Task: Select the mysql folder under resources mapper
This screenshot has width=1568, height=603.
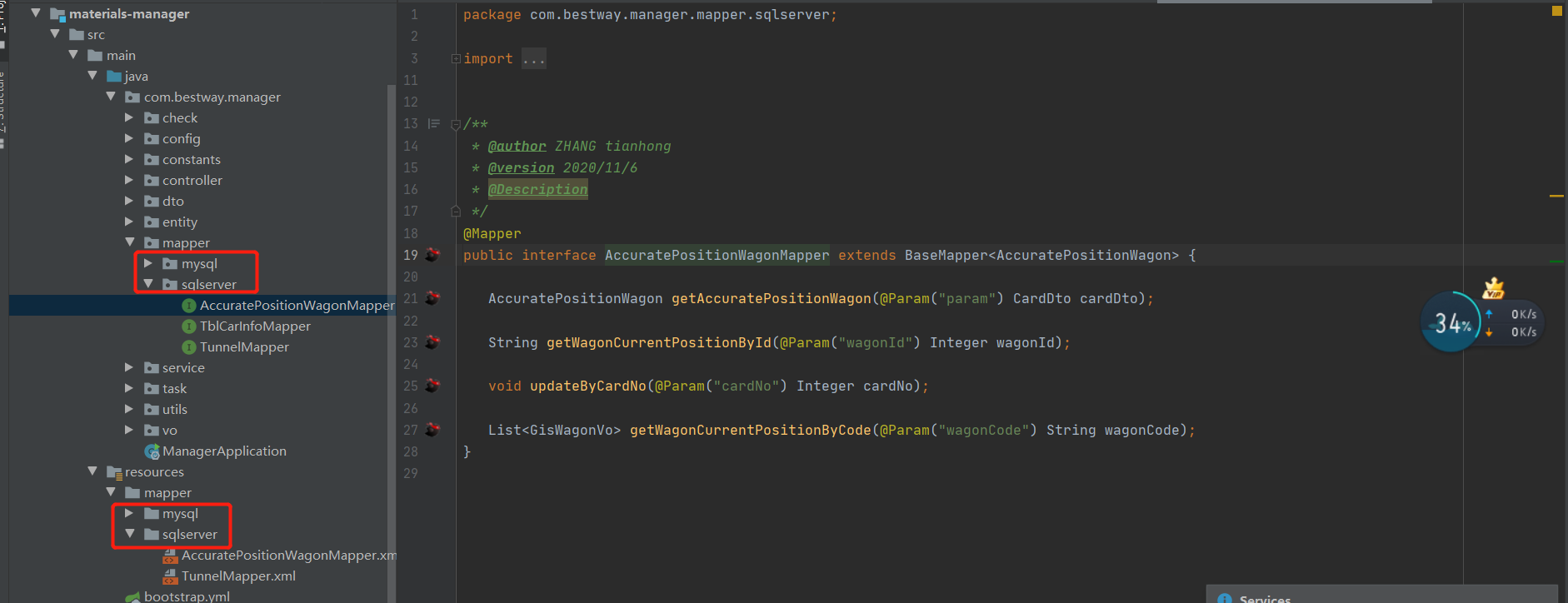Action: (x=180, y=513)
